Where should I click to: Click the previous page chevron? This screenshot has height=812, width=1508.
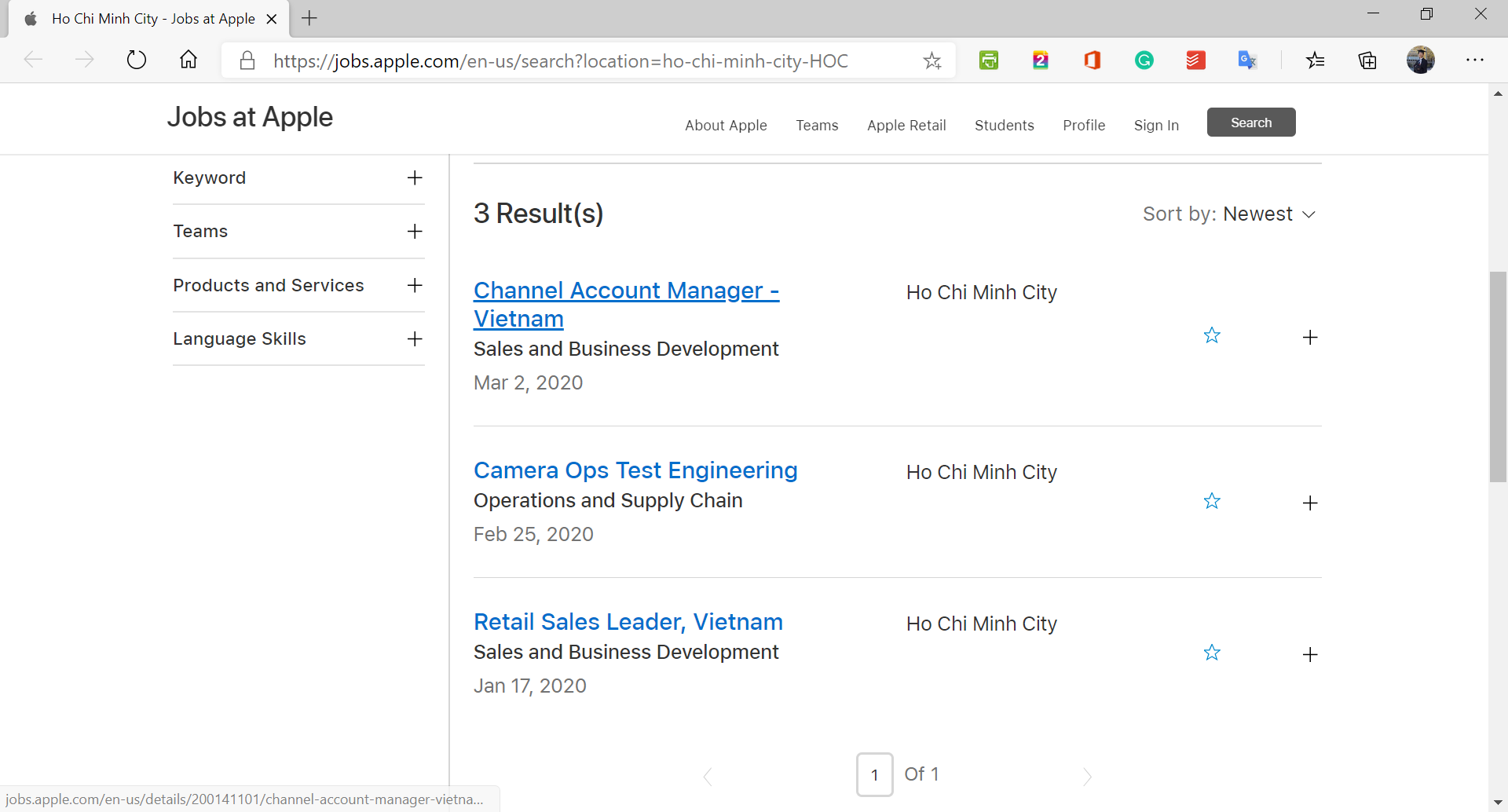(708, 777)
